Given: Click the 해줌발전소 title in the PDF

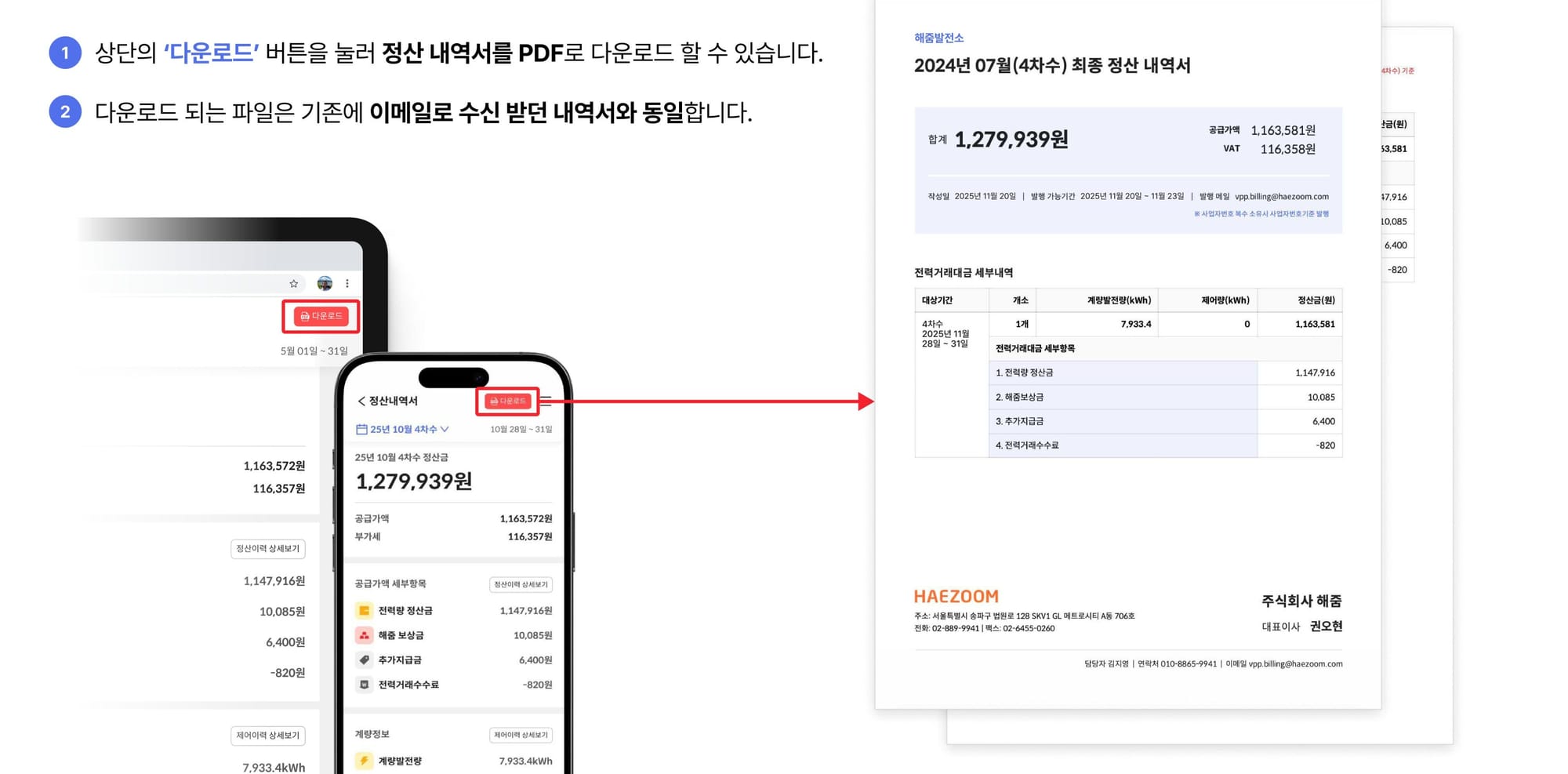Looking at the screenshot, I should tap(938, 38).
